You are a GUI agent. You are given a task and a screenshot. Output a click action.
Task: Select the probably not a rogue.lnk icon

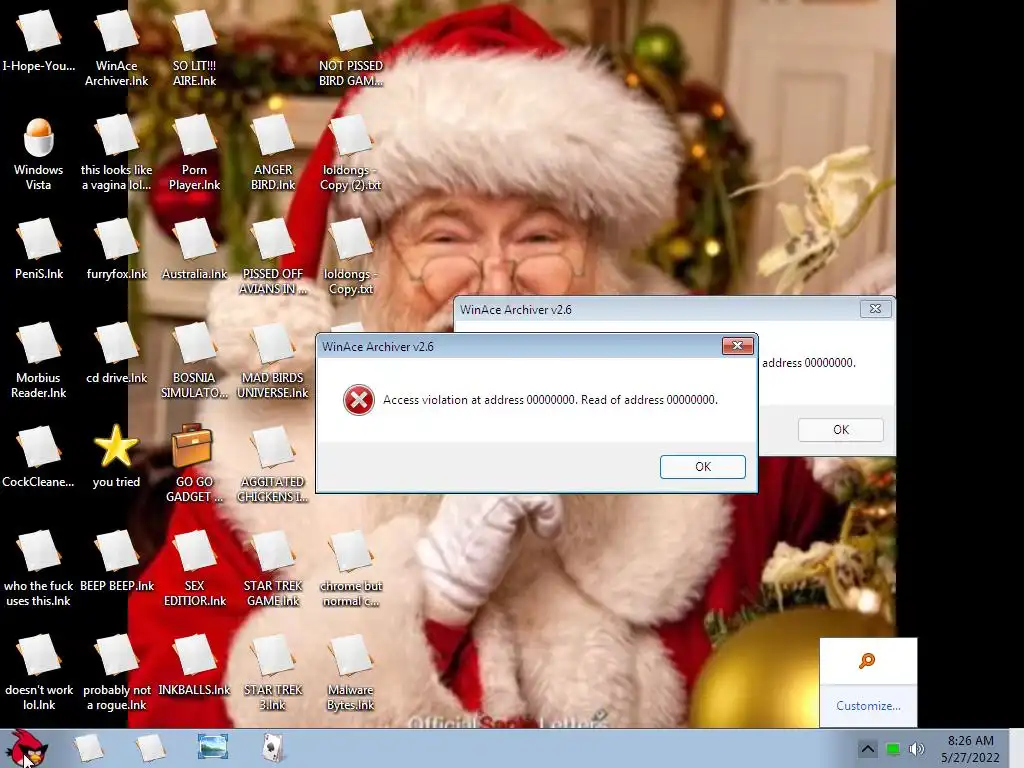[116, 673]
